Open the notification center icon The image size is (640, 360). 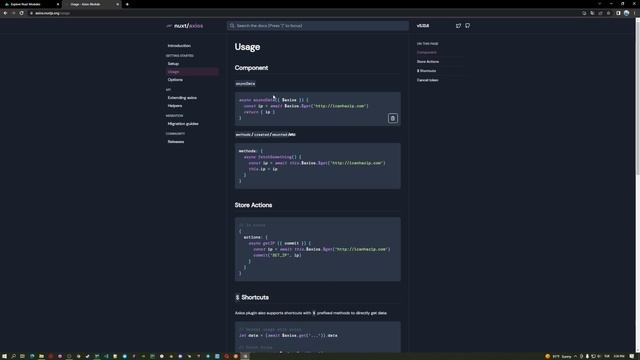point(632,356)
